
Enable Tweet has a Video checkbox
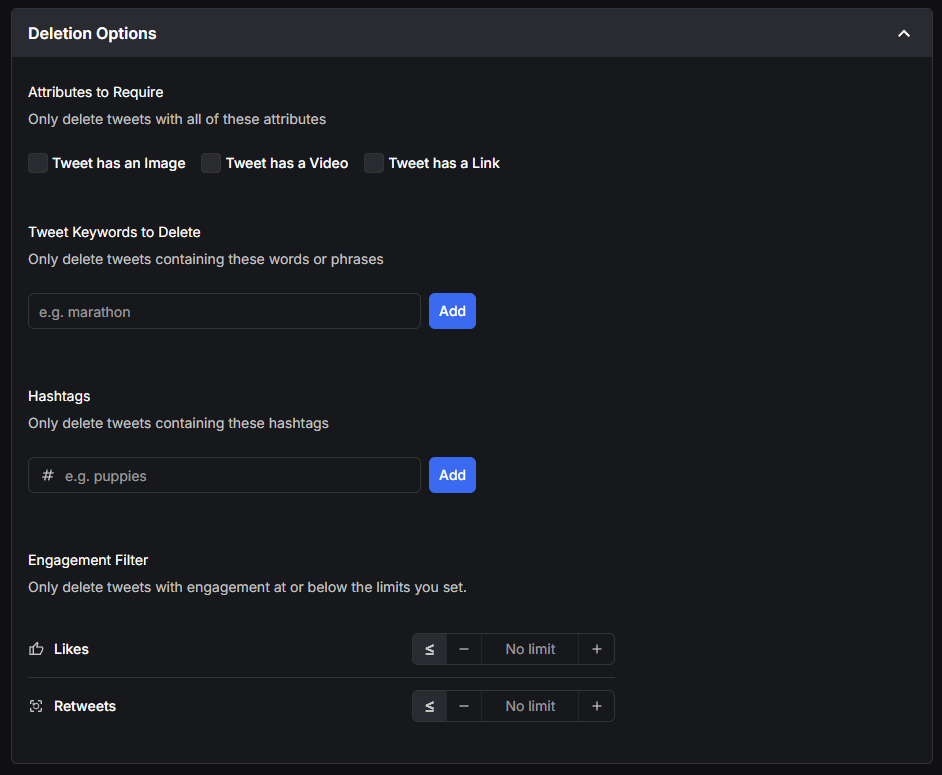point(211,163)
